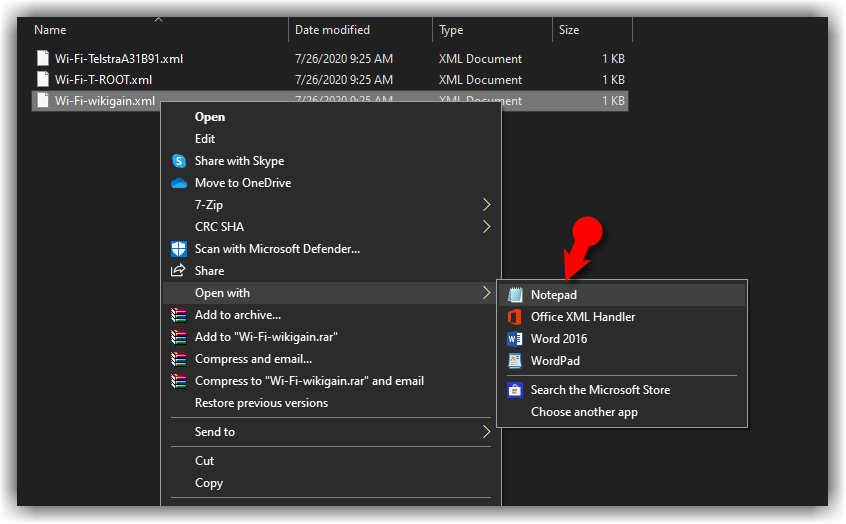Expand the CRC SHA submenu arrow

[487, 227]
